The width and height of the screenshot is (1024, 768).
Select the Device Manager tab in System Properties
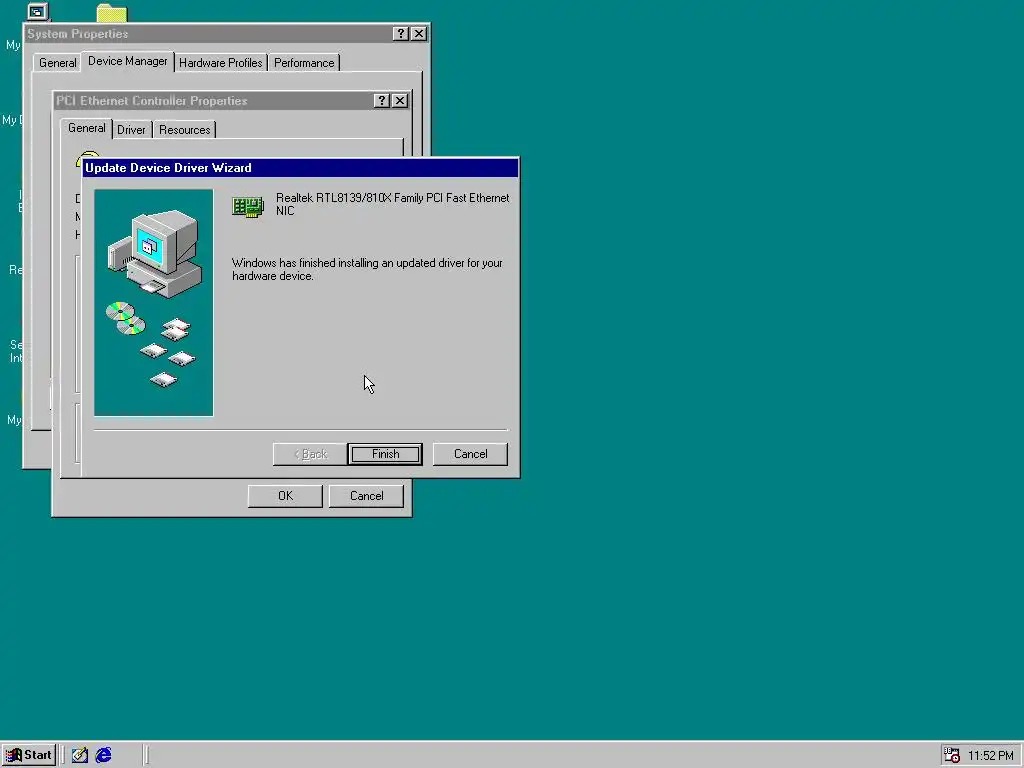coord(128,61)
